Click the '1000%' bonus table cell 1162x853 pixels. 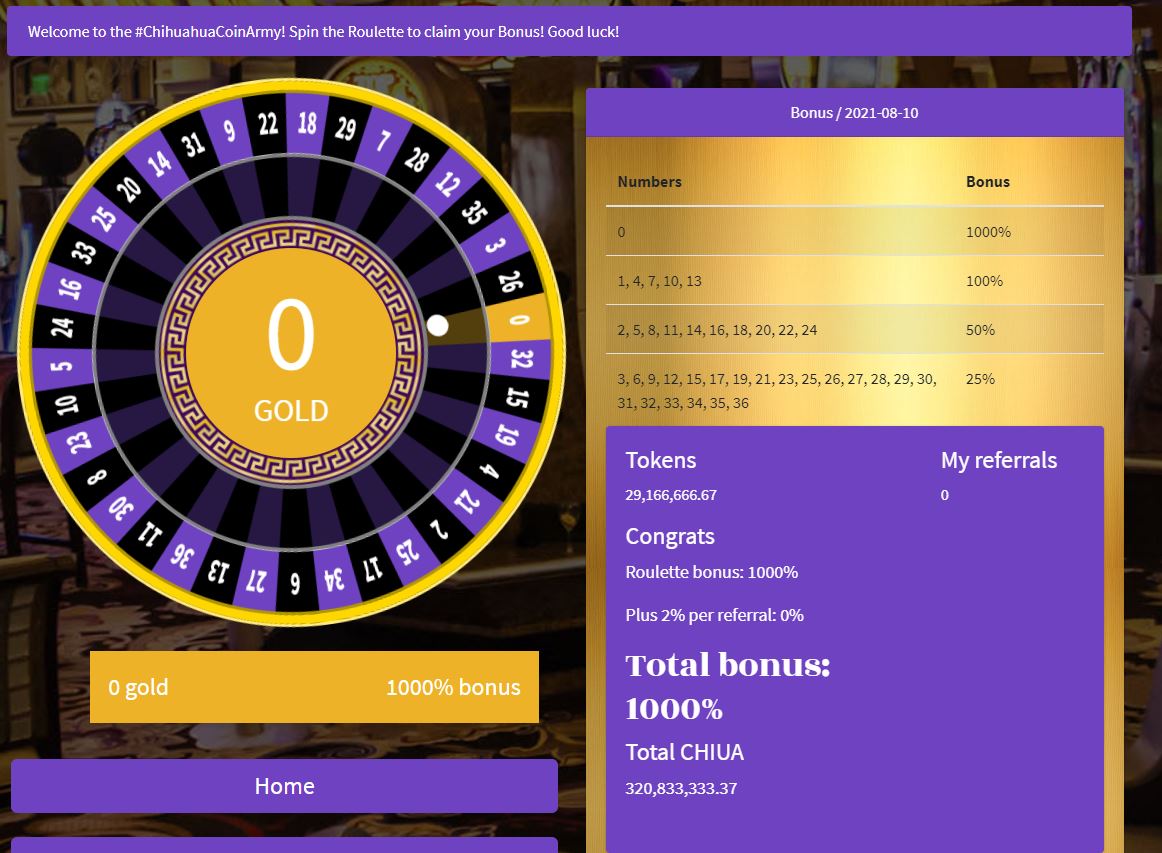(x=988, y=232)
